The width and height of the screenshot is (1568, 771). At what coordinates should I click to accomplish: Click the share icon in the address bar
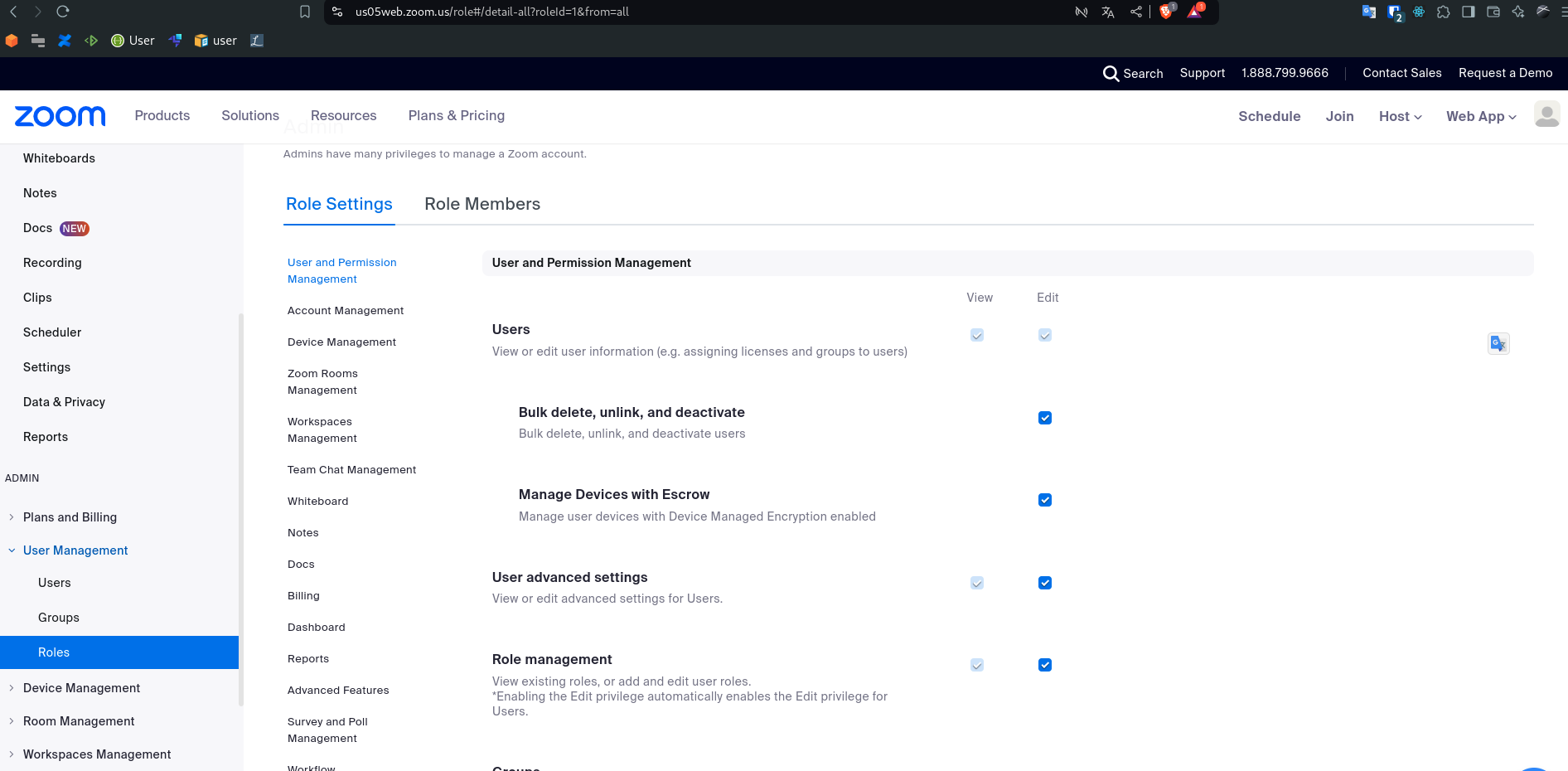click(x=1136, y=12)
